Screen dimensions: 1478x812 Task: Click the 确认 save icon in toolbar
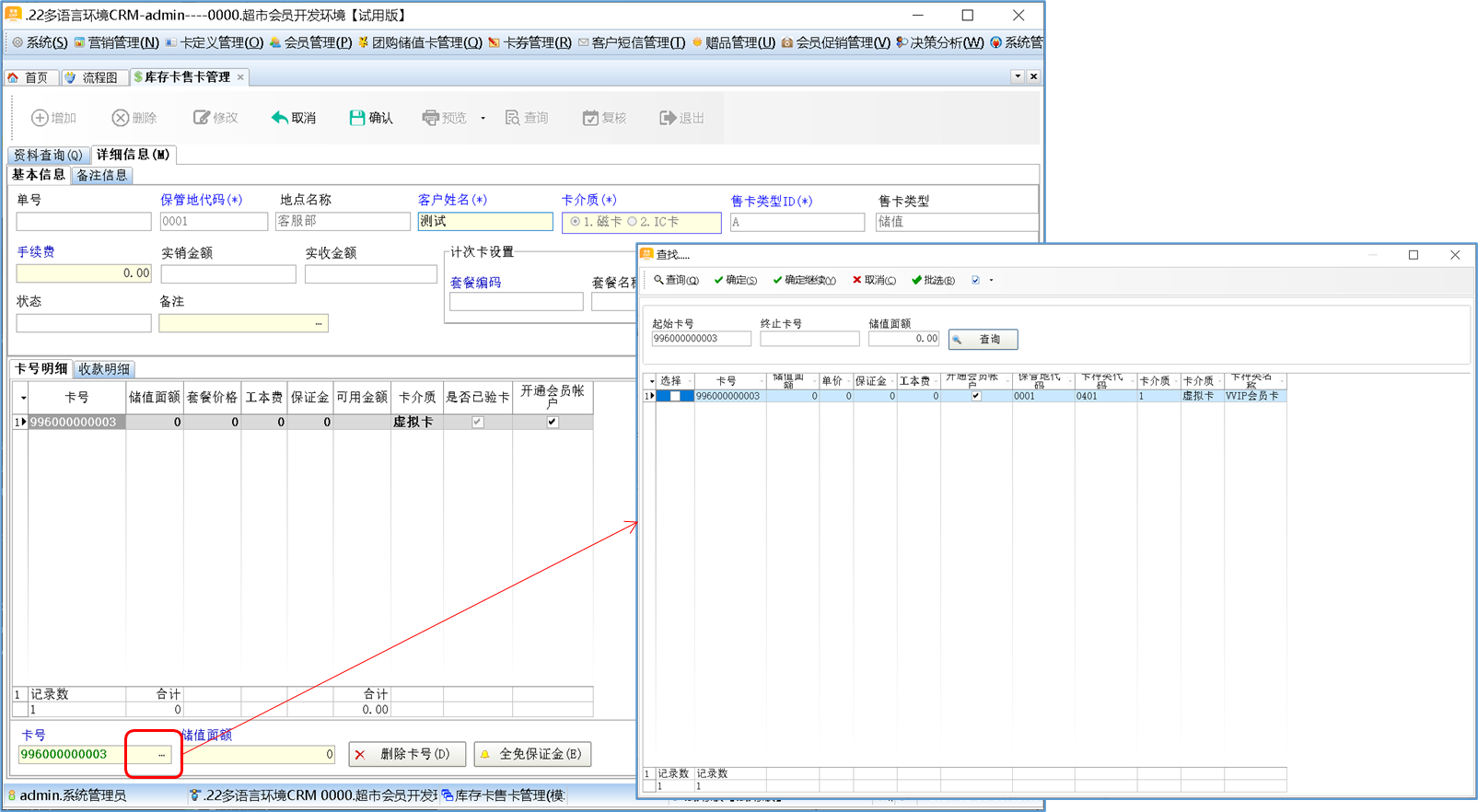coord(357,118)
